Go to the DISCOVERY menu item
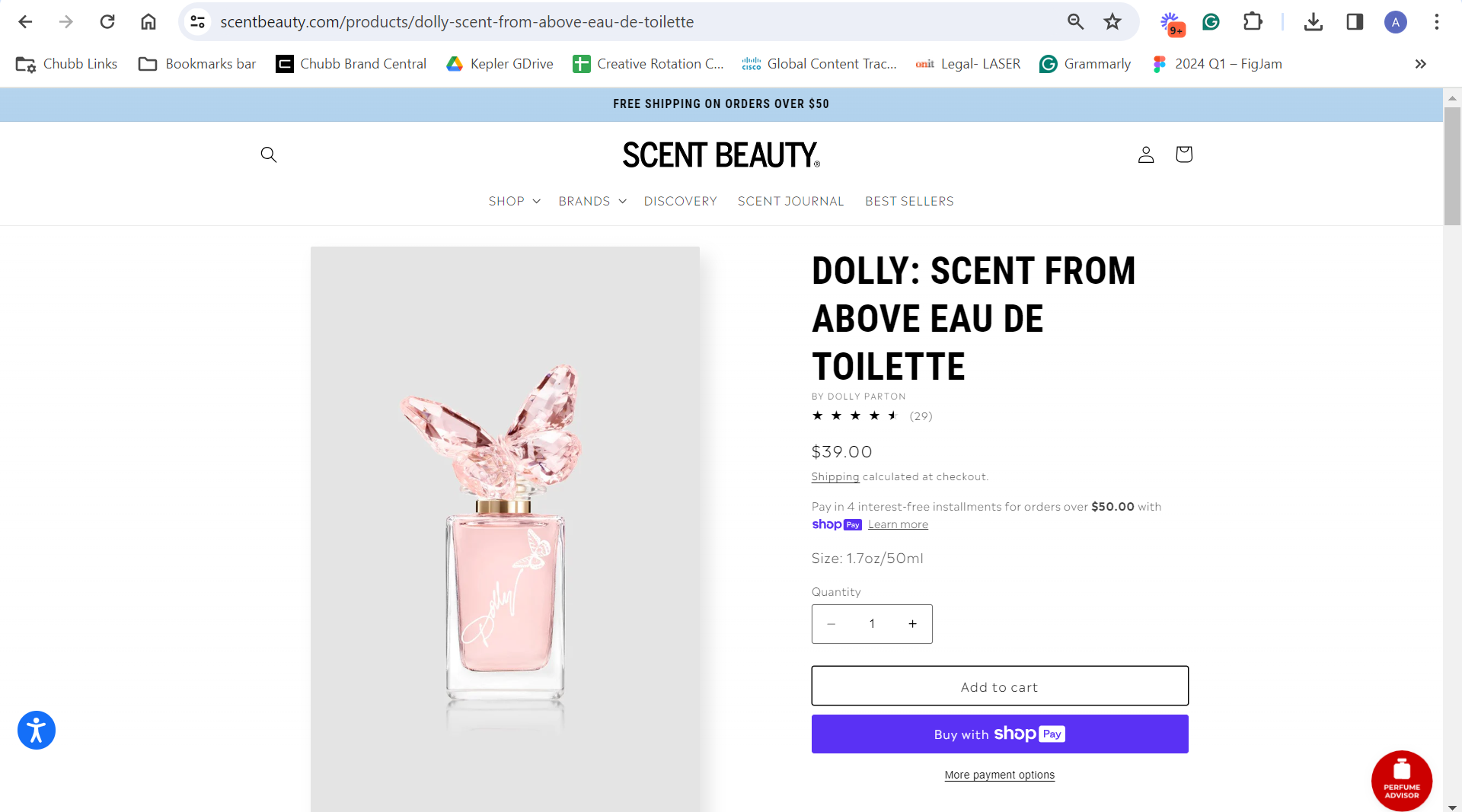This screenshot has height=812, width=1462. pyautogui.click(x=680, y=201)
